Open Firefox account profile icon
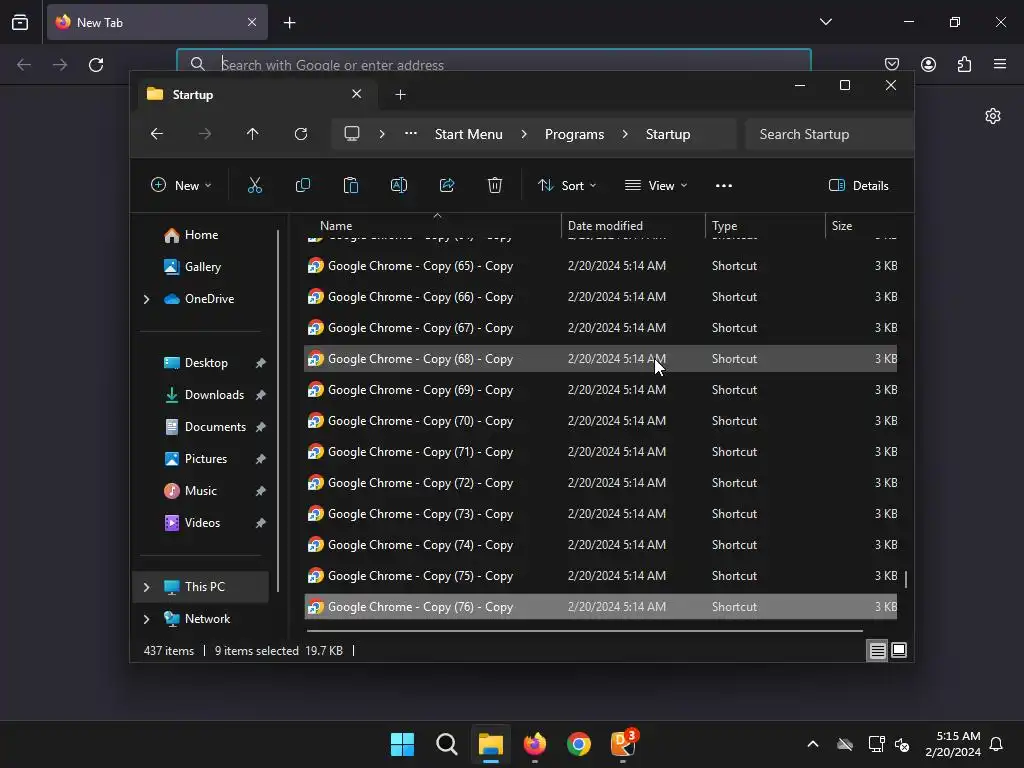This screenshot has width=1024, height=768. coord(928,65)
